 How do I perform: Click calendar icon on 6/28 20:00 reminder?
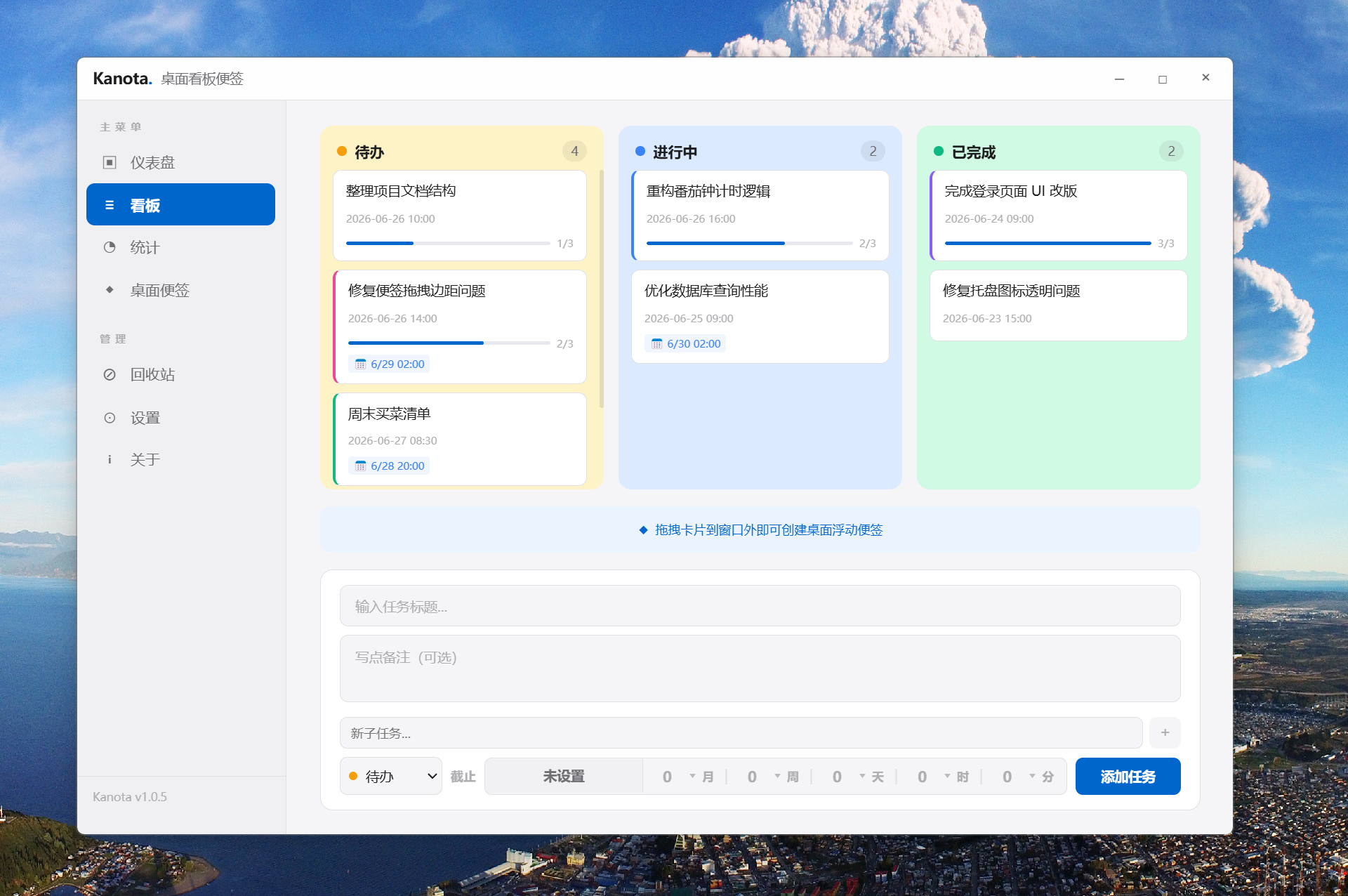point(360,466)
